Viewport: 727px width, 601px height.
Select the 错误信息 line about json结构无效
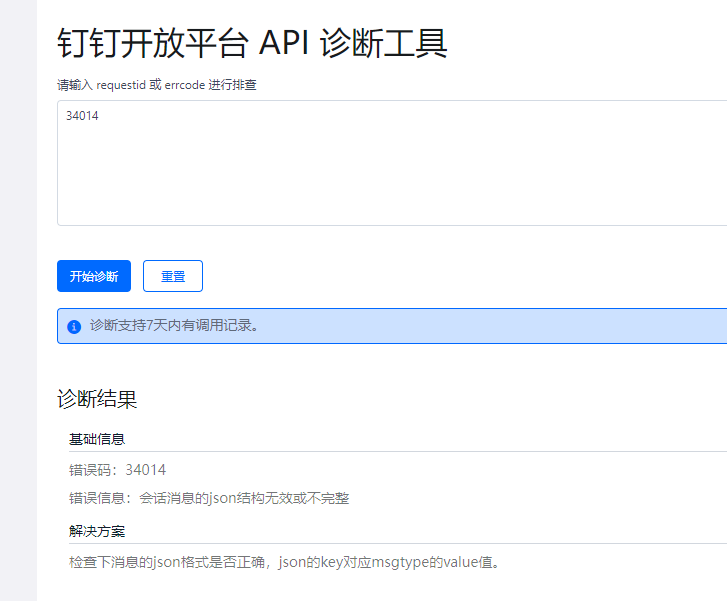point(209,499)
